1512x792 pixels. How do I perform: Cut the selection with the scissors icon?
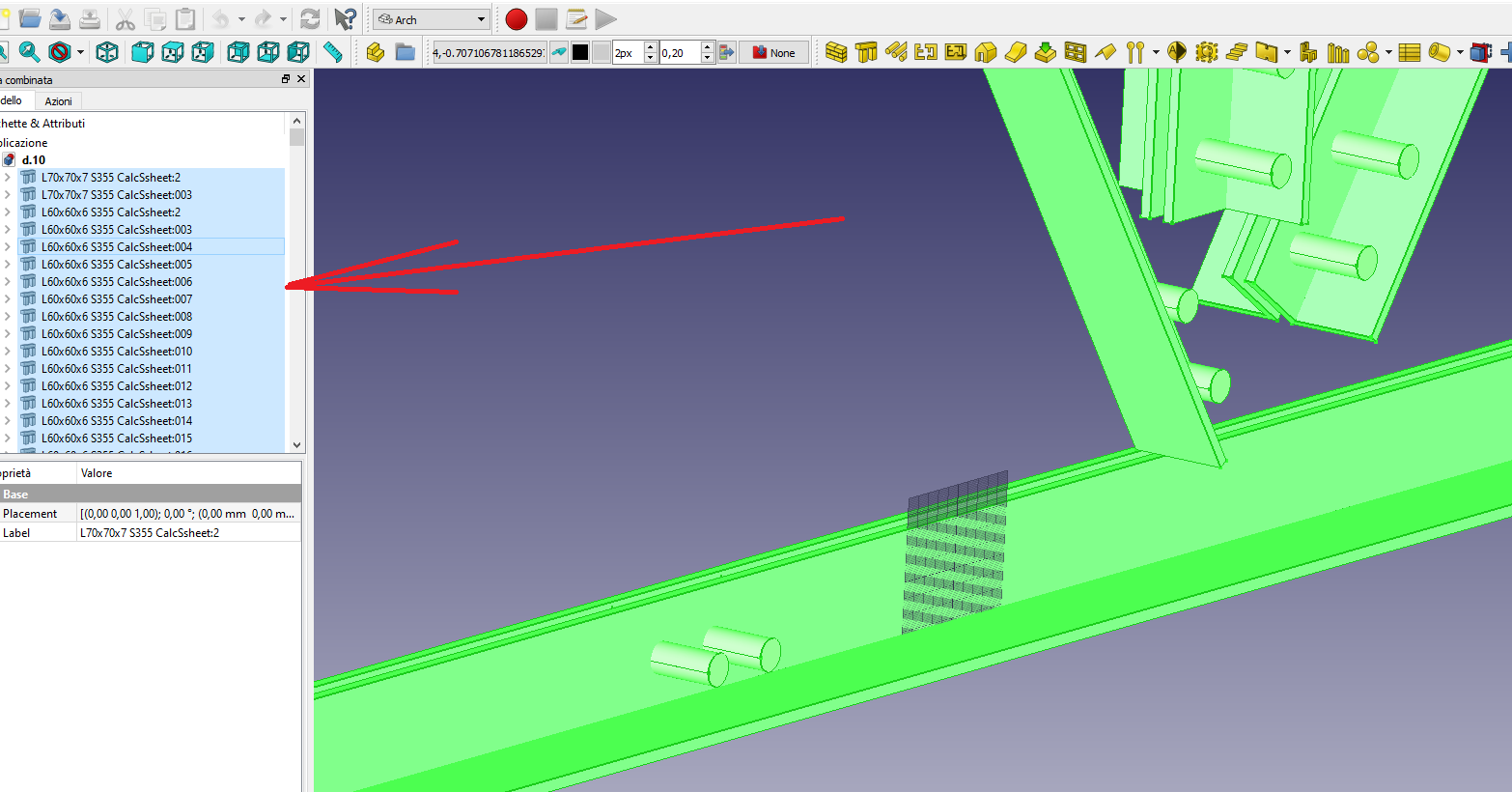tap(126, 18)
